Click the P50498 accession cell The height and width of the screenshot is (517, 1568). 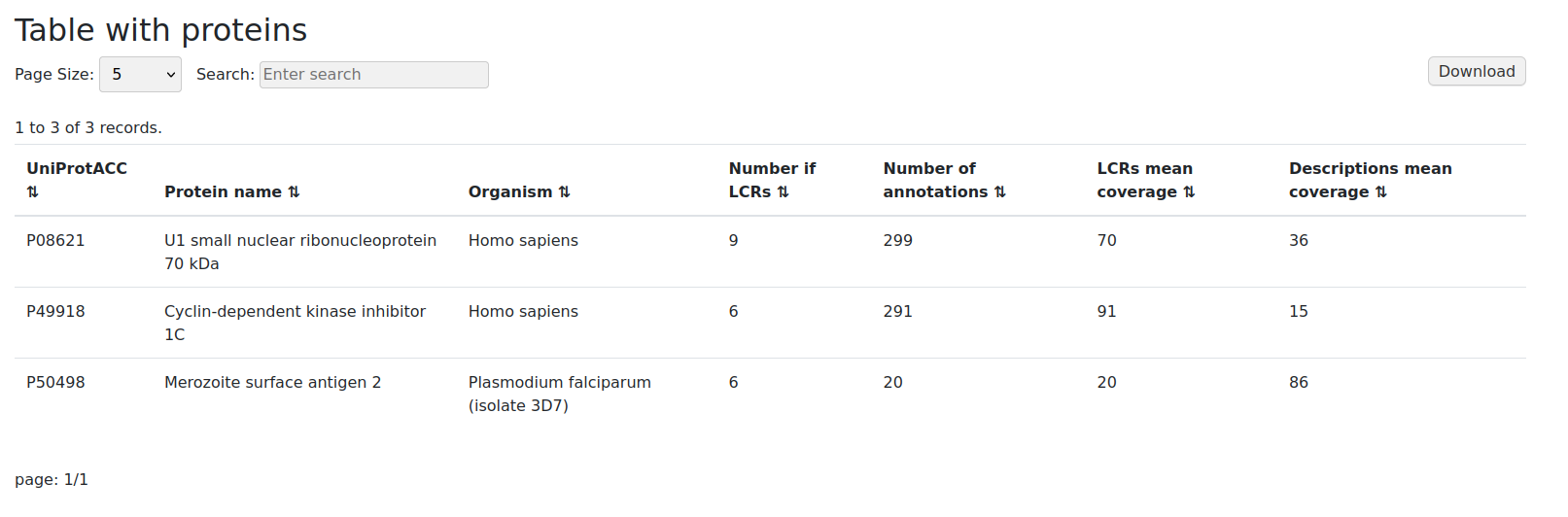pyautogui.click(x=55, y=383)
